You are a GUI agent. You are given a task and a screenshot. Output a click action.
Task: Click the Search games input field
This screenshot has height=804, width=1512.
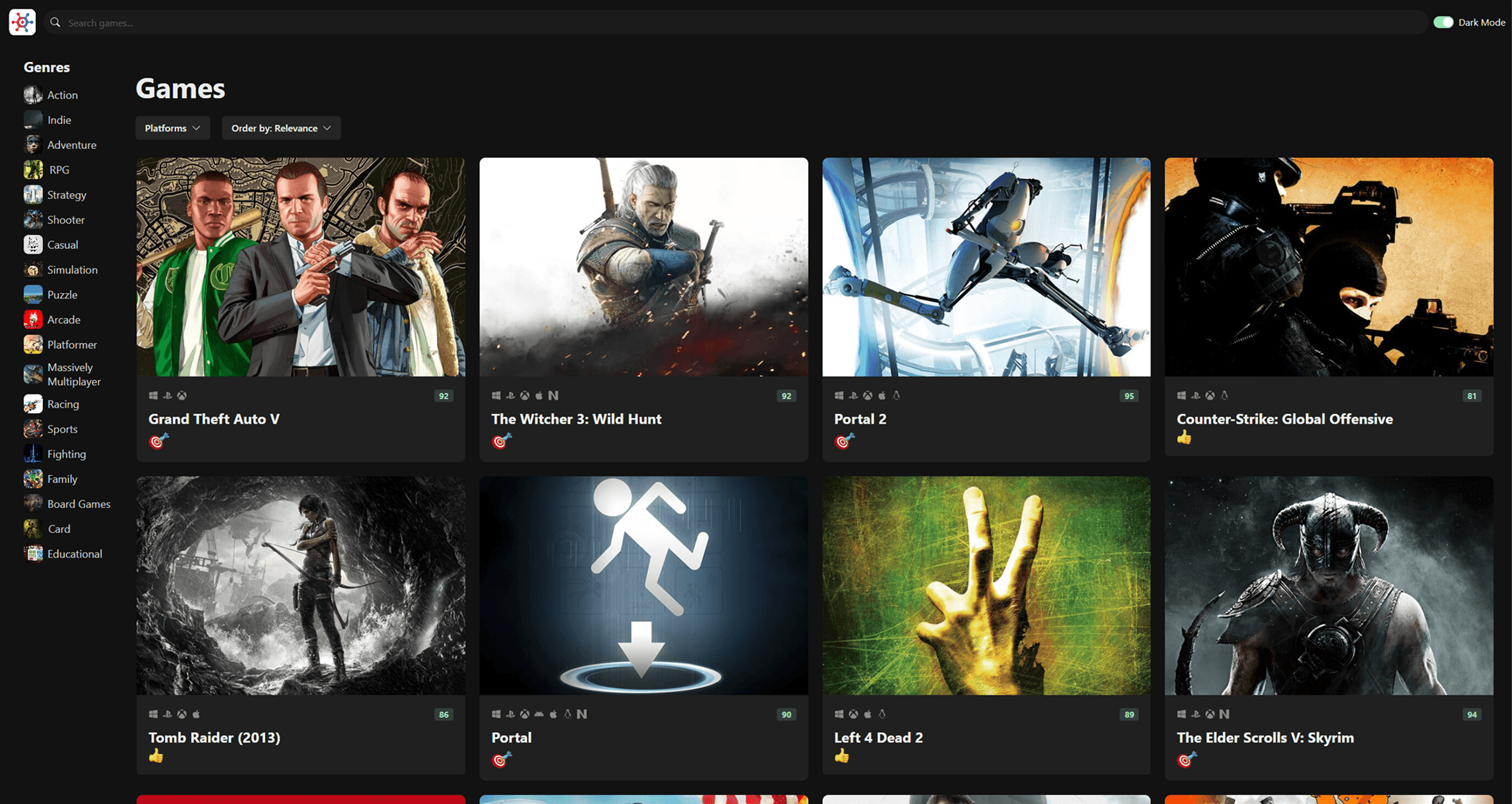[x=416, y=23]
